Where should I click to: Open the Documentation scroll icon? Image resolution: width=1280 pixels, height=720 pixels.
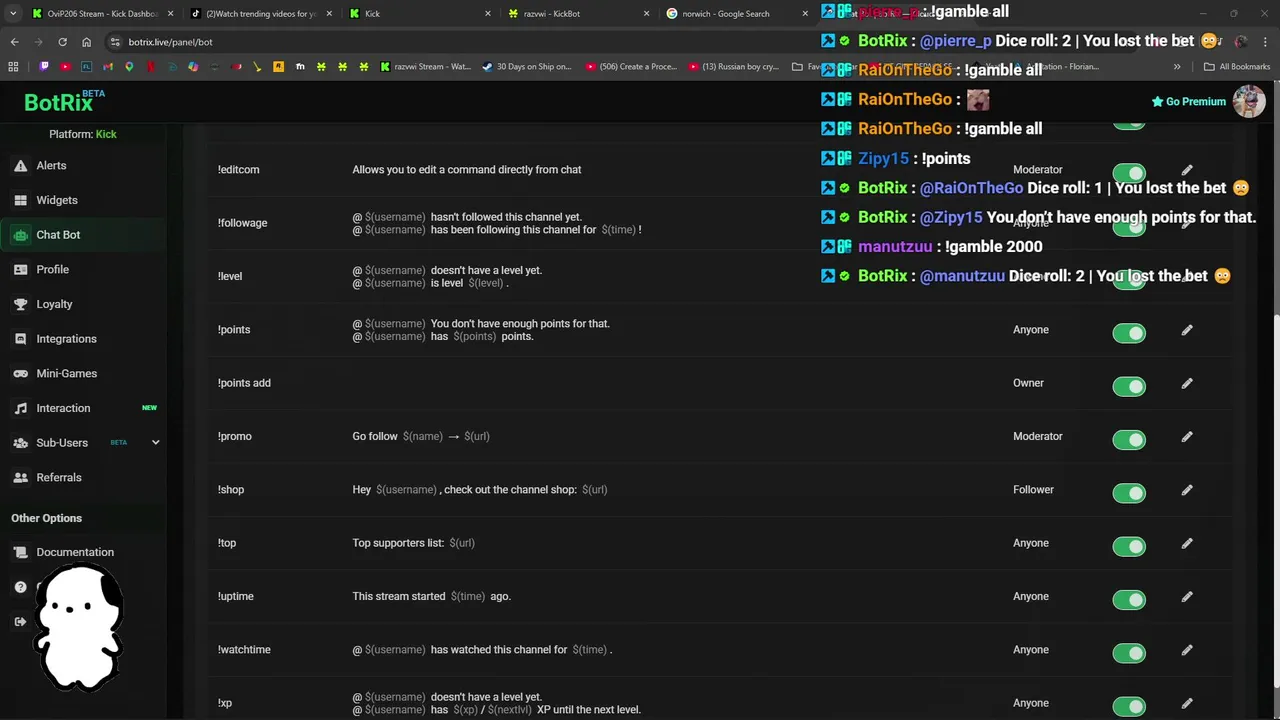[20, 552]
